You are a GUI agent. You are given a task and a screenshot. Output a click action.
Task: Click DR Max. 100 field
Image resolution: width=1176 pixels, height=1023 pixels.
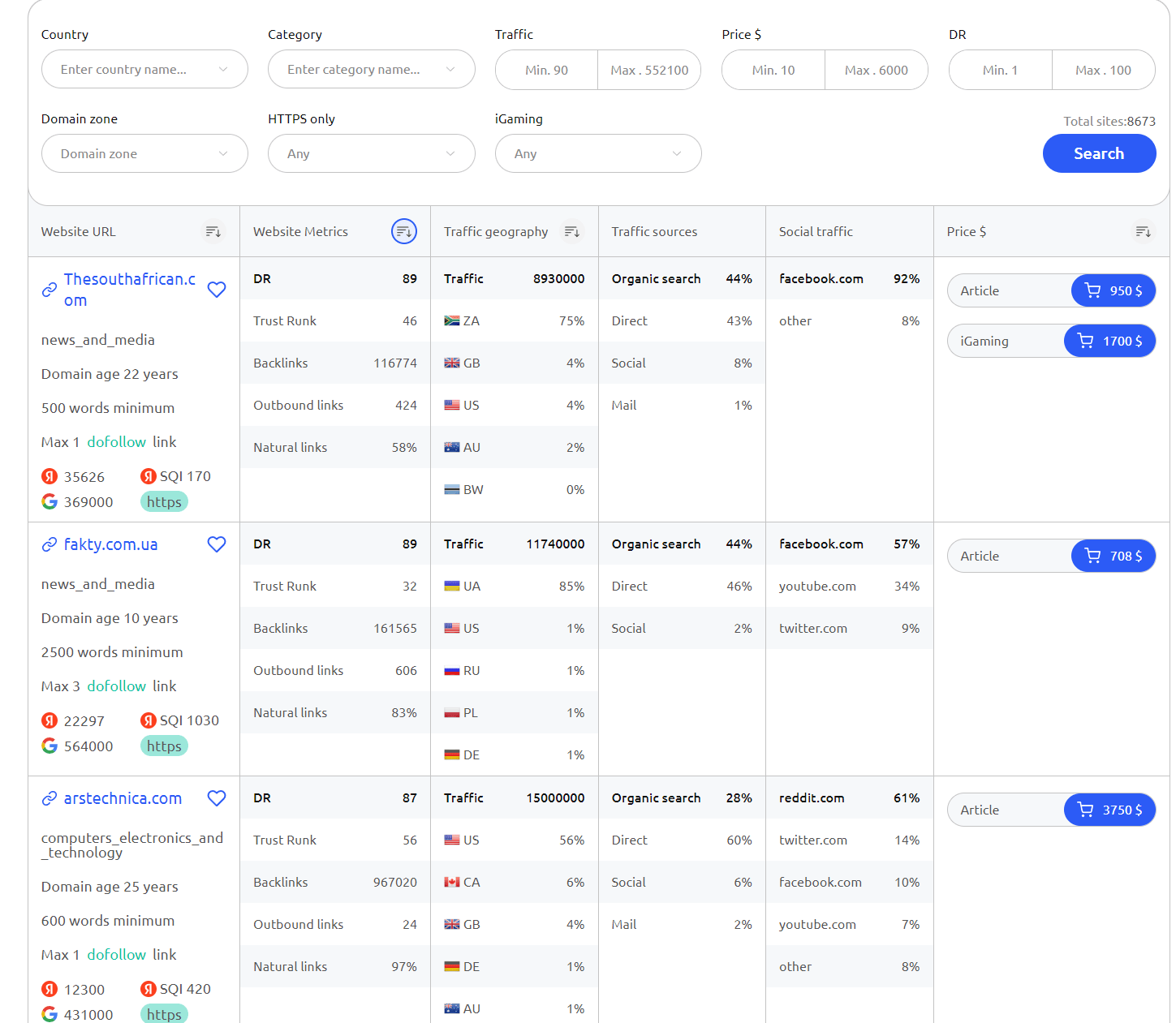(1104, 70)
